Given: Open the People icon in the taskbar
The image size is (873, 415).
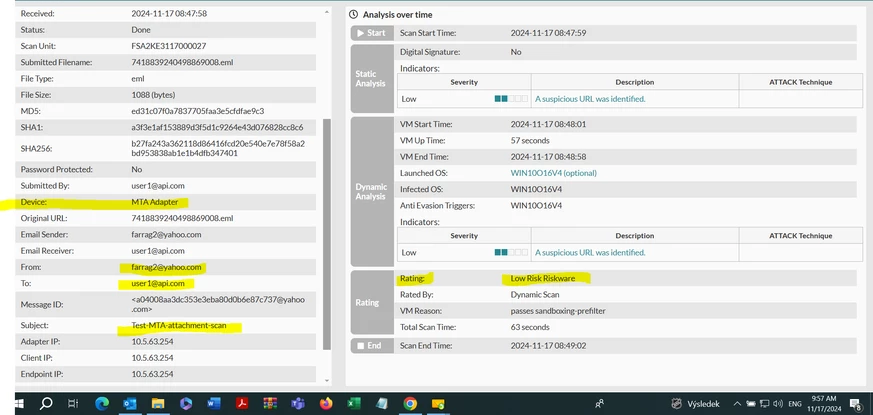Looking at the screenshot, I should (x=600, y=404).
